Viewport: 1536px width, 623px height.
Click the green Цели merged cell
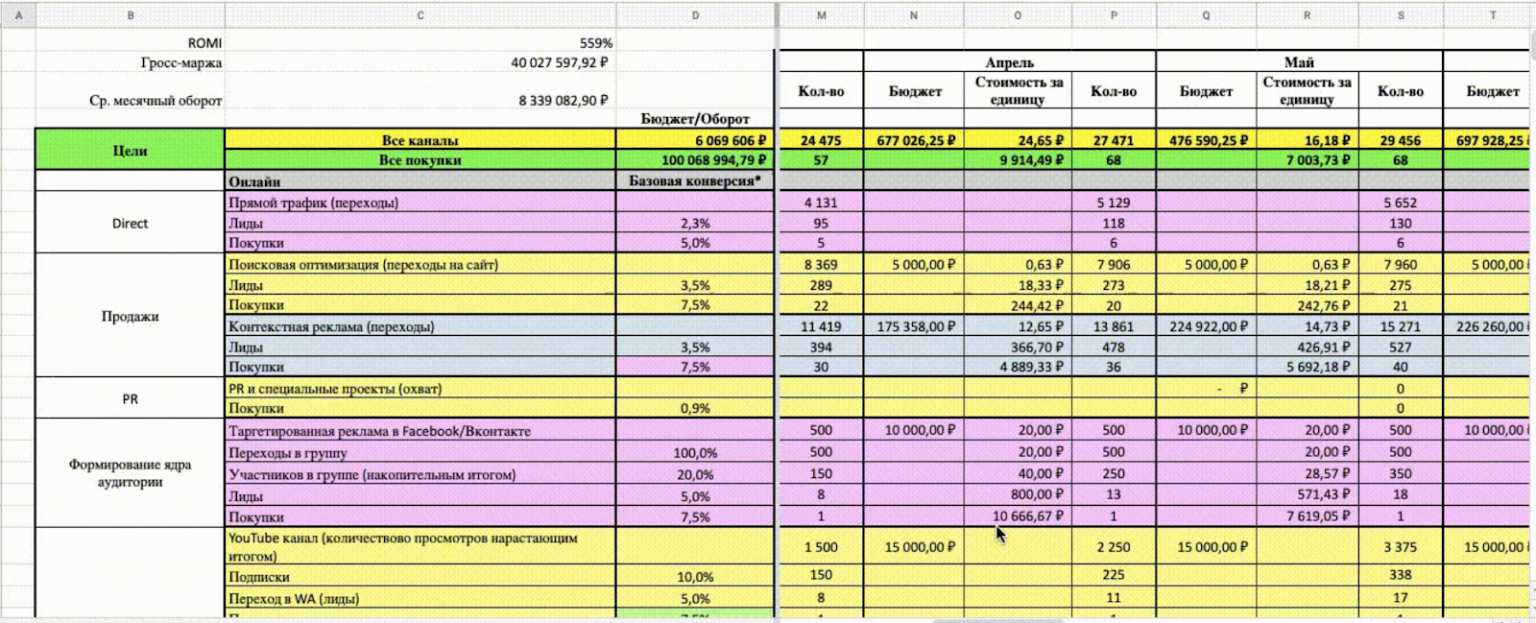pos(130,150)
